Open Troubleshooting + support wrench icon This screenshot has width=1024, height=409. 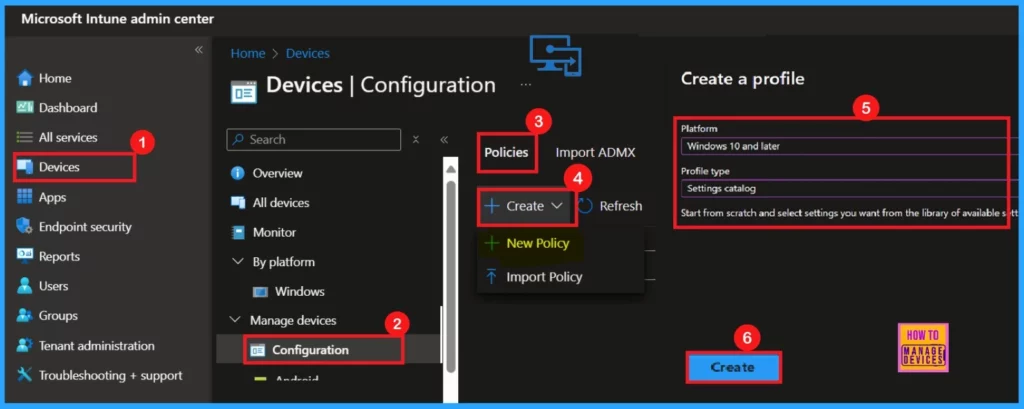(x=25, y=375)
